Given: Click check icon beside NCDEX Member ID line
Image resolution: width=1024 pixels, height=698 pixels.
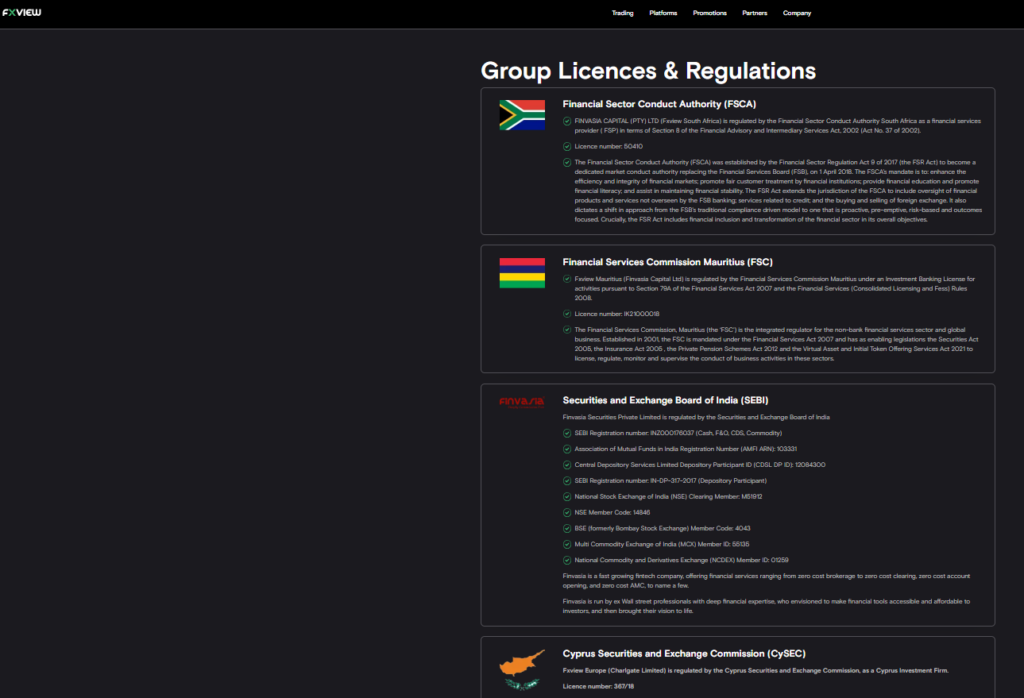Looking at the screenshot, I should point(567,560).
